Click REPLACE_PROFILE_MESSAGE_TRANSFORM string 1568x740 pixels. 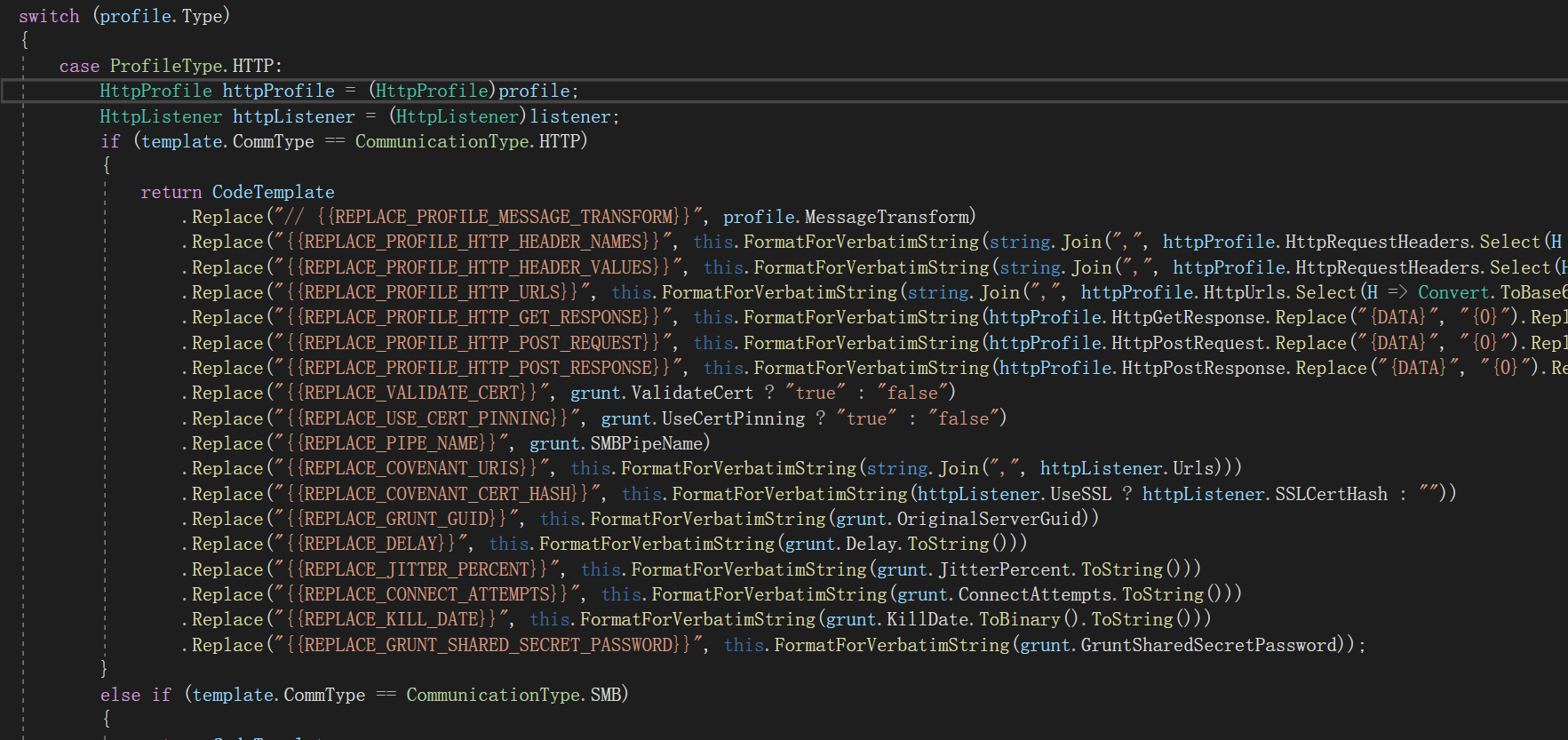pyautogui.click(x=487, y=217)
